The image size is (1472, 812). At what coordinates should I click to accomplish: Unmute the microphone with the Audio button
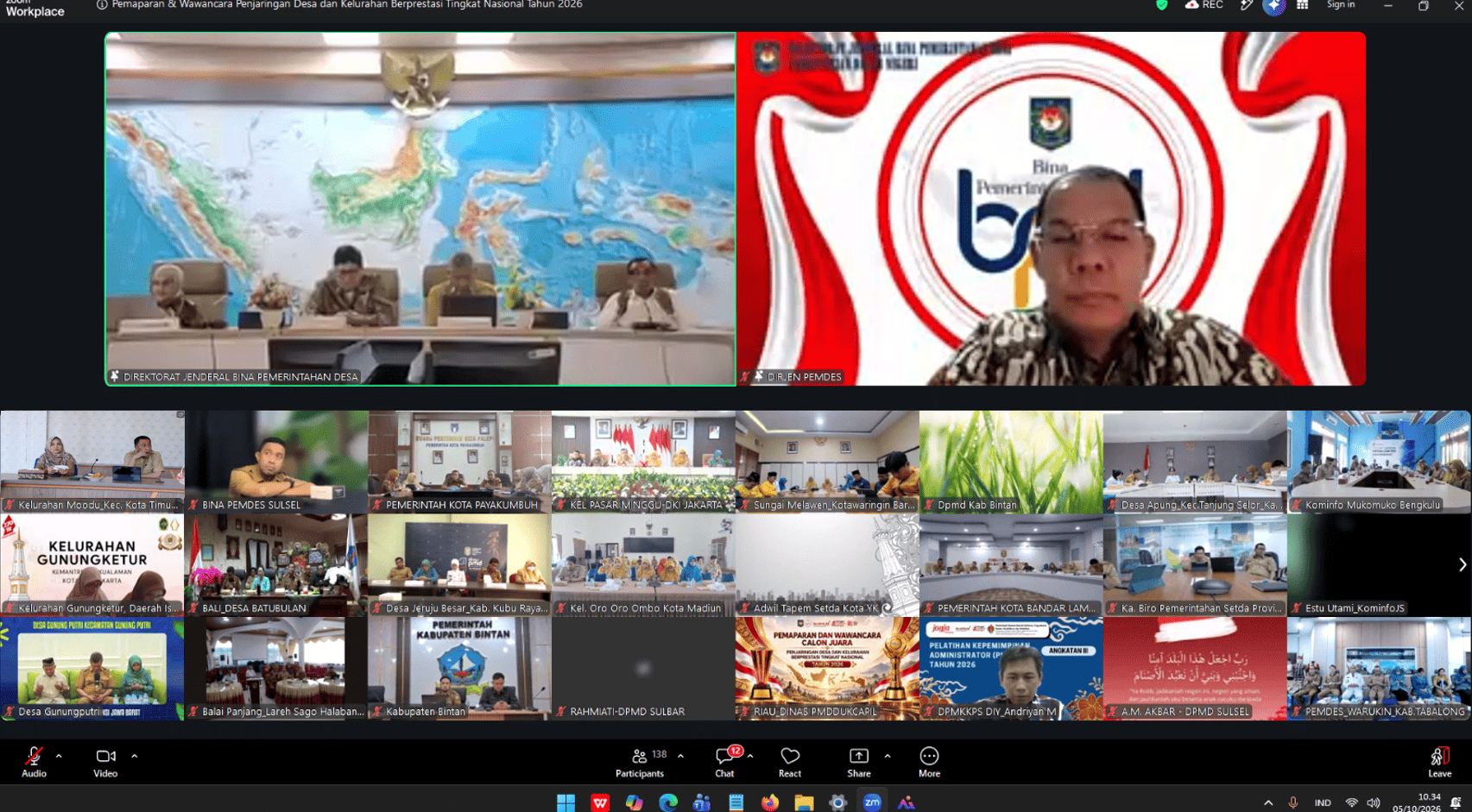click(34, 762)
